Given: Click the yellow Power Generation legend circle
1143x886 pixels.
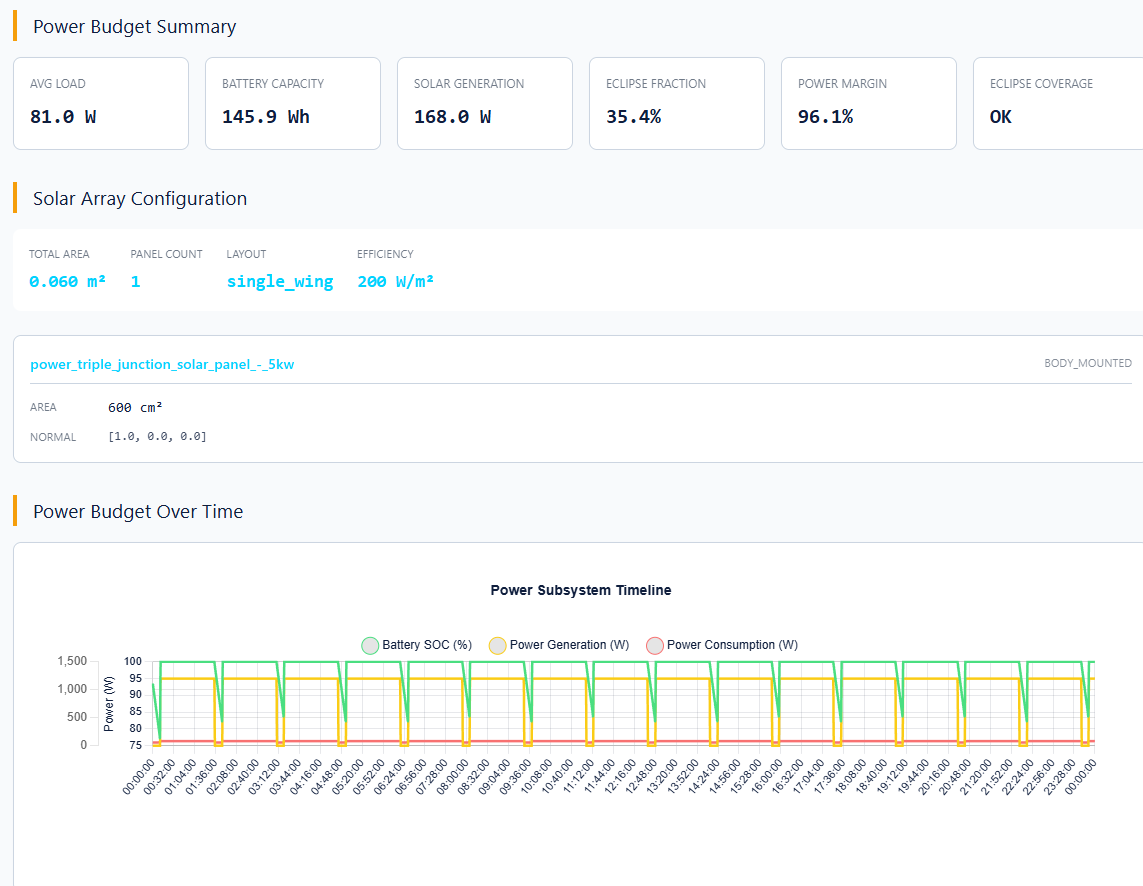Looking at the screenshot, I should (x=498, y=645).
